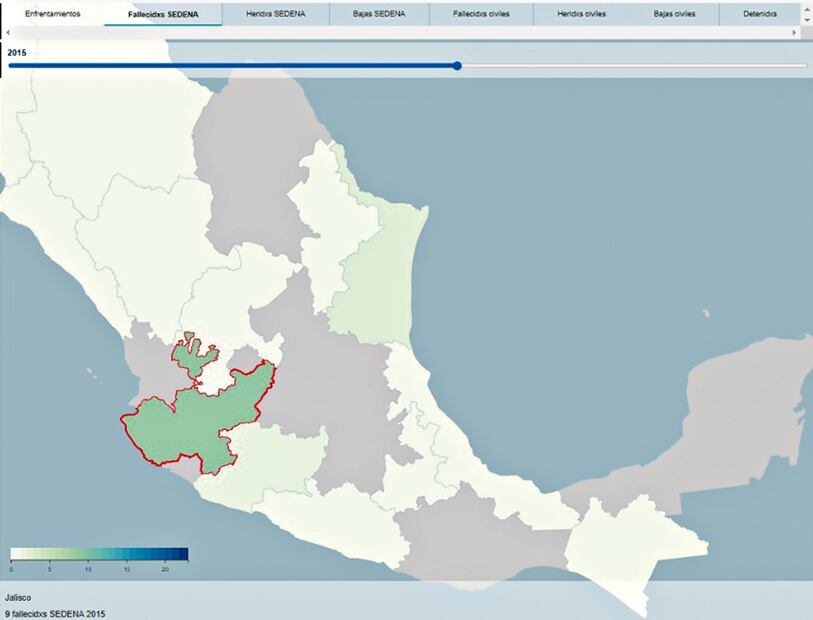The height and width of the screenshot is (620, 813).
Task: Click the year slider handle
Action: pos(457,66)
